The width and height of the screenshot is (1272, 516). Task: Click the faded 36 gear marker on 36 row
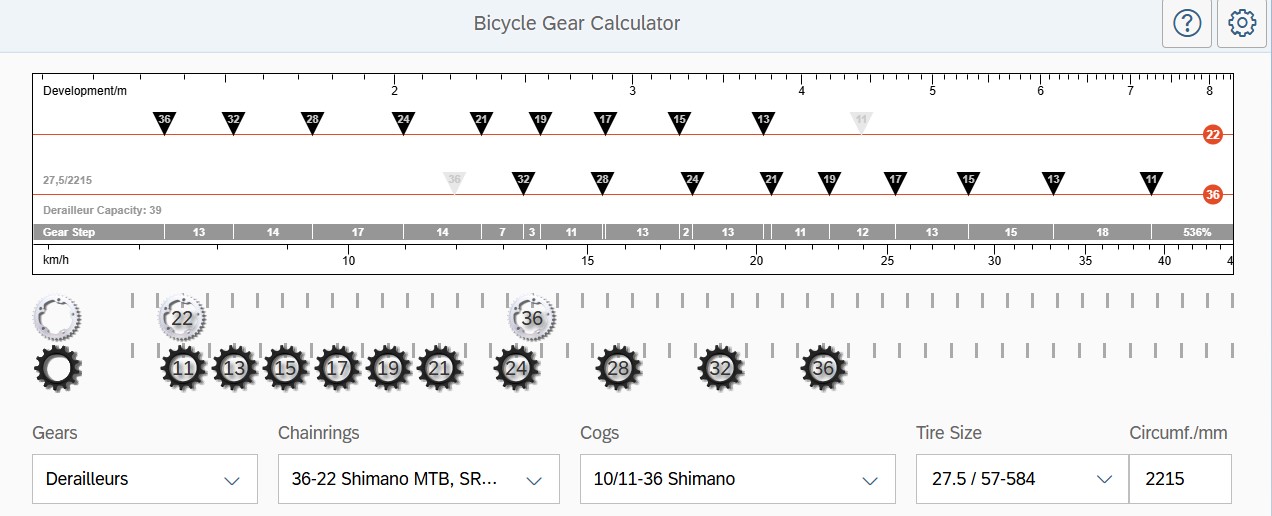point(455,181)
